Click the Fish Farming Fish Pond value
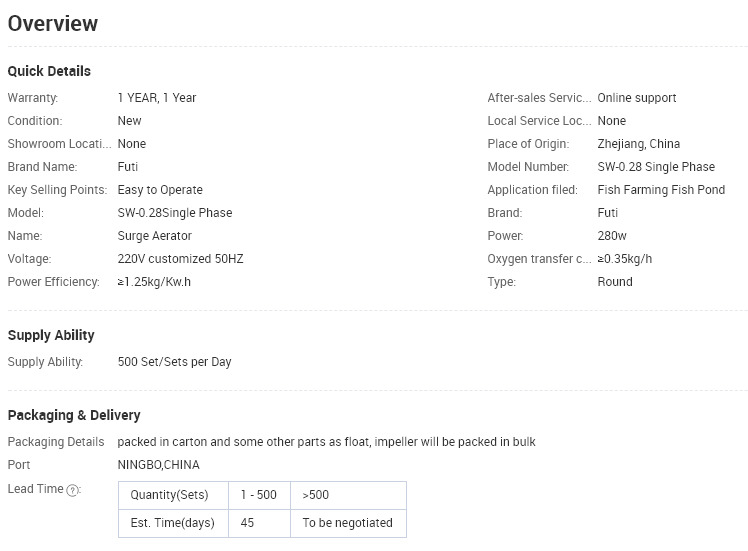This screenshot has height=551, width=748. (x=661, y=189)
